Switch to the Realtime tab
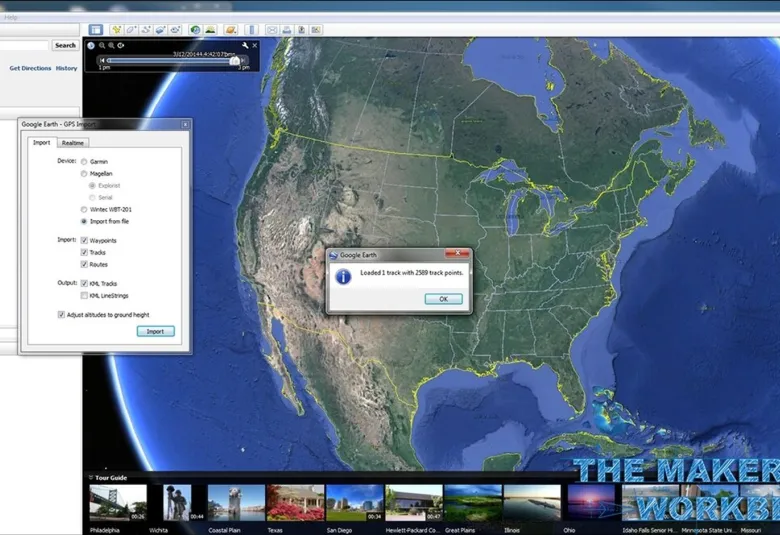Image resolution: width=780 pixels, height=535 pixels. point(73,143)
